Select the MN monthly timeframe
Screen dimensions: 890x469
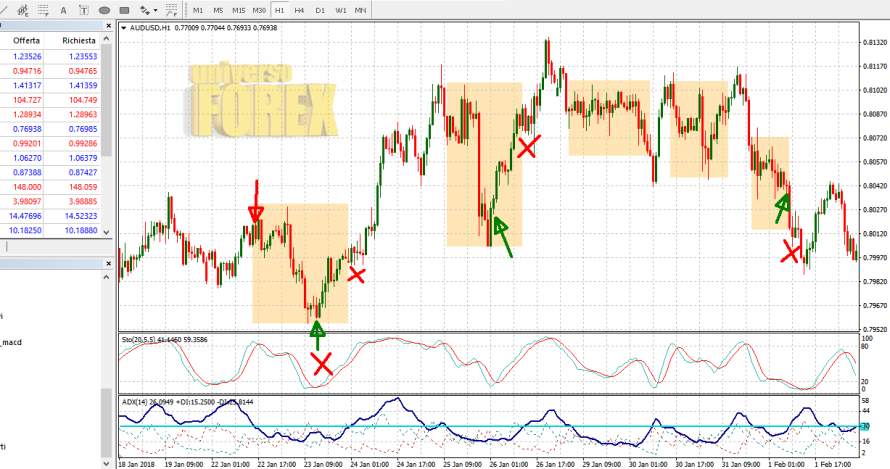[x=360, y=10]
